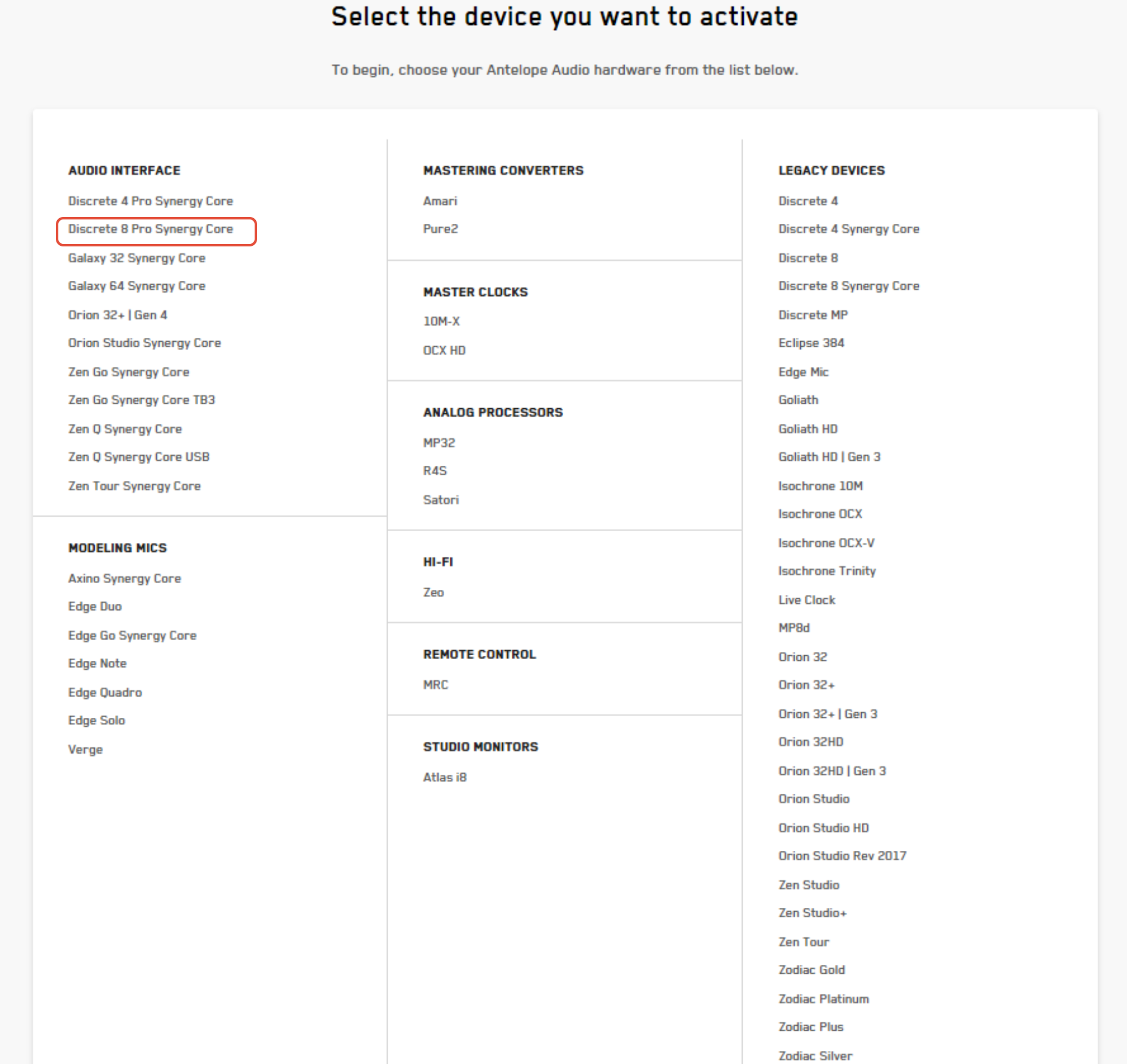
Task: Open Galaxy 32 Synergy Core link
Action: 137,258
